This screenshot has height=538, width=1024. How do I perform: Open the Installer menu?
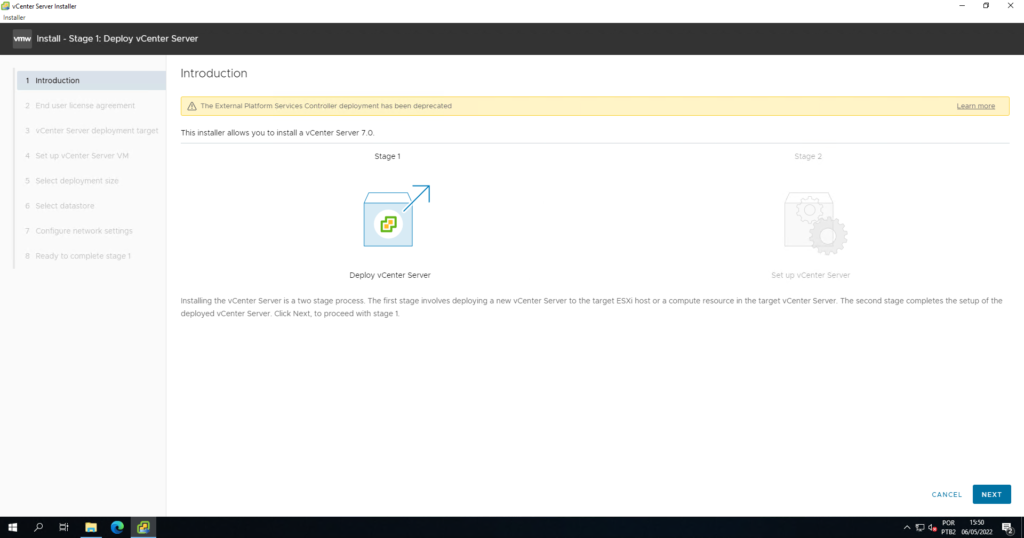coord(14,18)
